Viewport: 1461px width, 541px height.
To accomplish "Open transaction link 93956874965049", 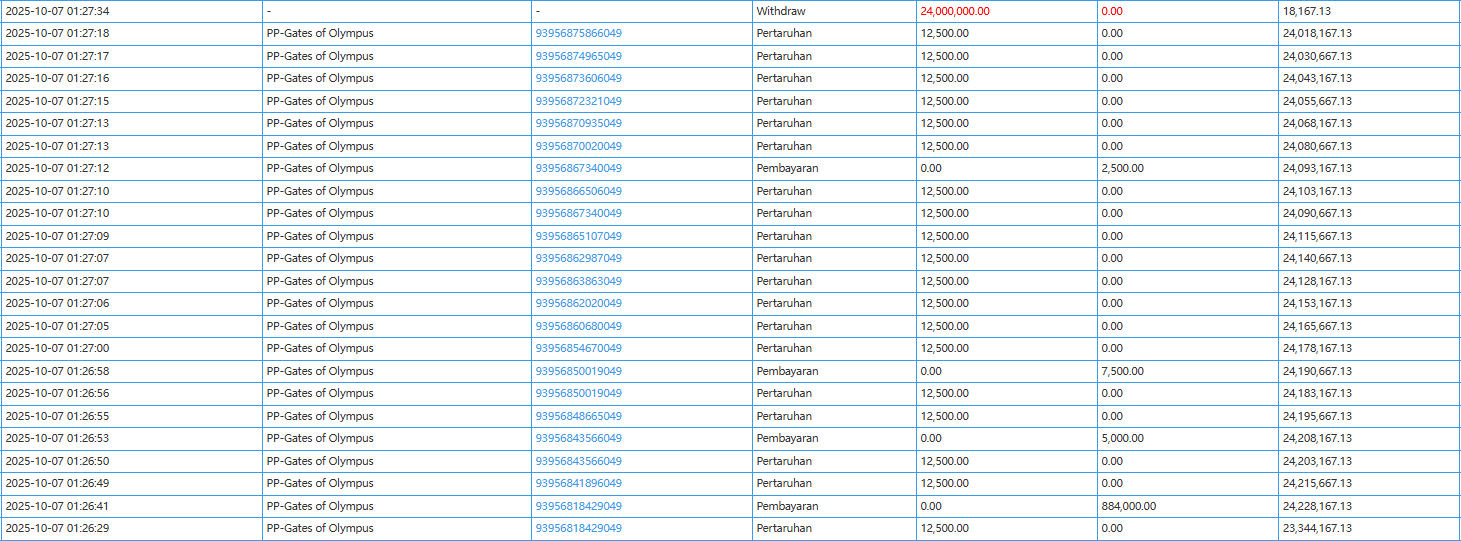I will 578,56.
